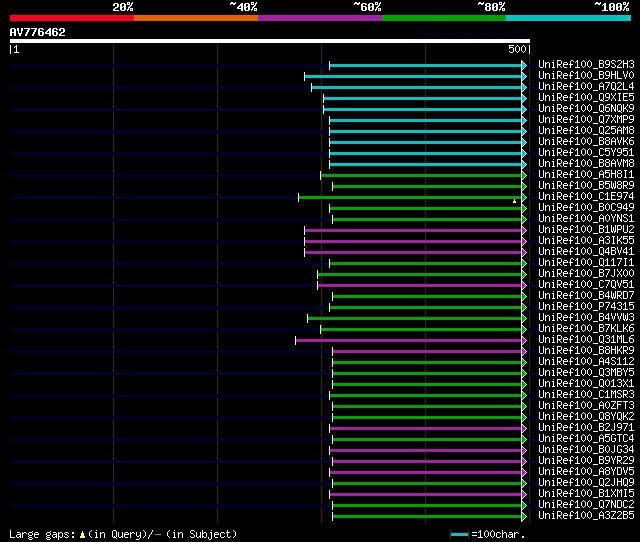Click the cyan 100char scale legend bar

460,534
